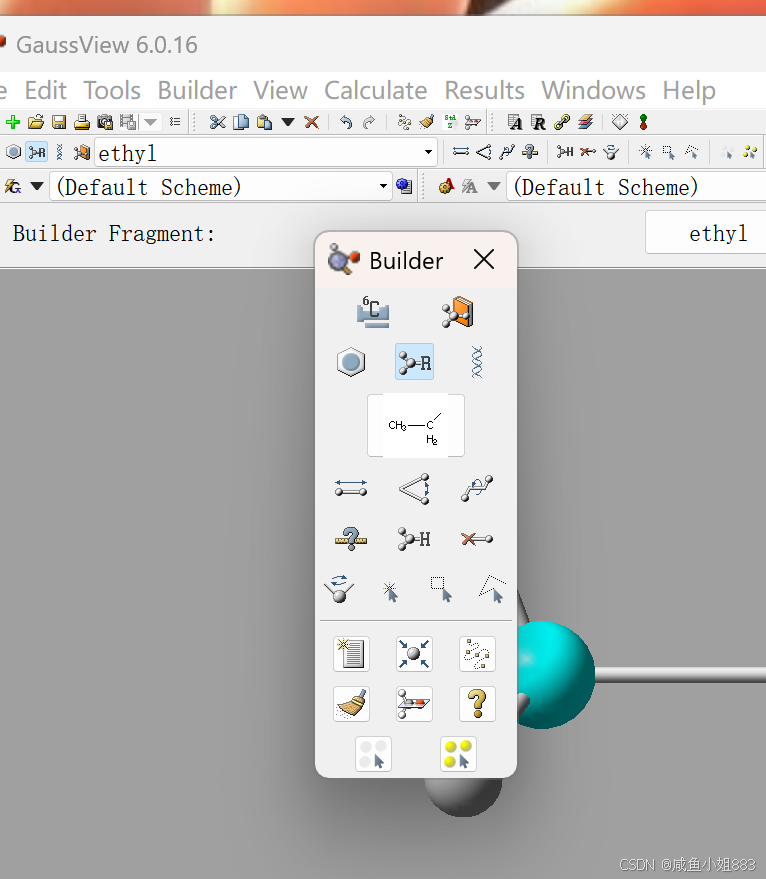Screen dimensions: 766x879
Task: Click the Open file folder icon
Action: pyautogui.click(x=36, y=122)
